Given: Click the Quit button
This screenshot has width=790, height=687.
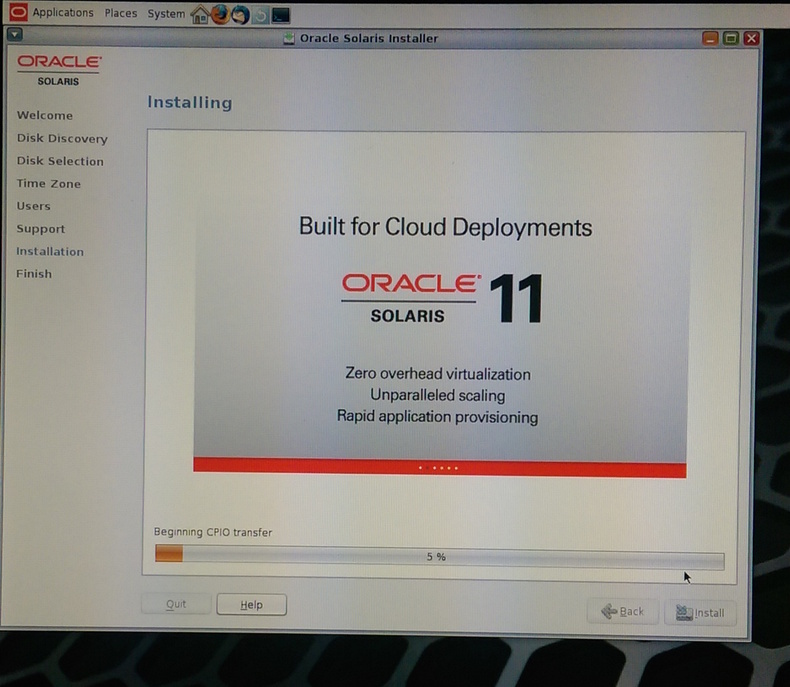Looking at the screenshot, I should (x=176, y=603).
